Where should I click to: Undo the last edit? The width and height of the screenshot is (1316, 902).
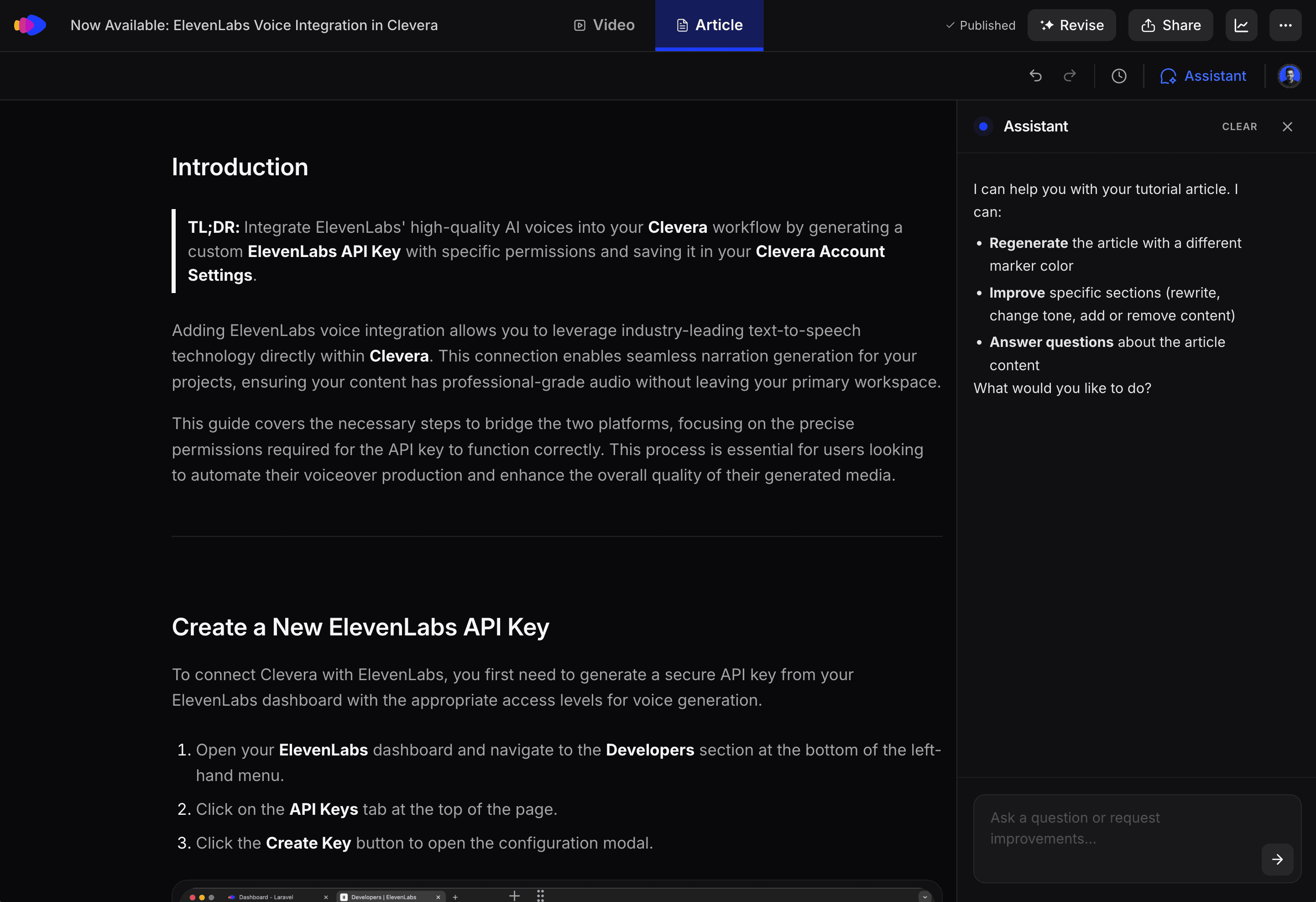click(1035, 76)
